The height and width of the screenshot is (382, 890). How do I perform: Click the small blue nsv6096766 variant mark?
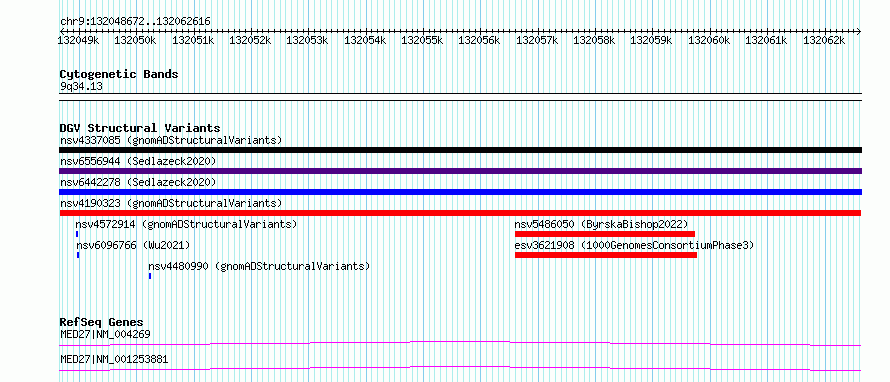coord(78,255)
